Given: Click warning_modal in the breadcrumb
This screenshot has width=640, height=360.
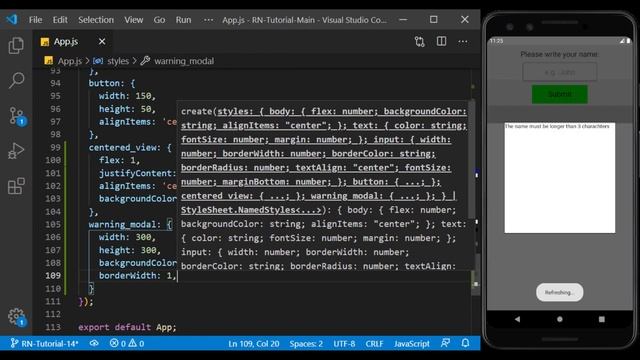Looking at the screenshot, I should [184, 61].
